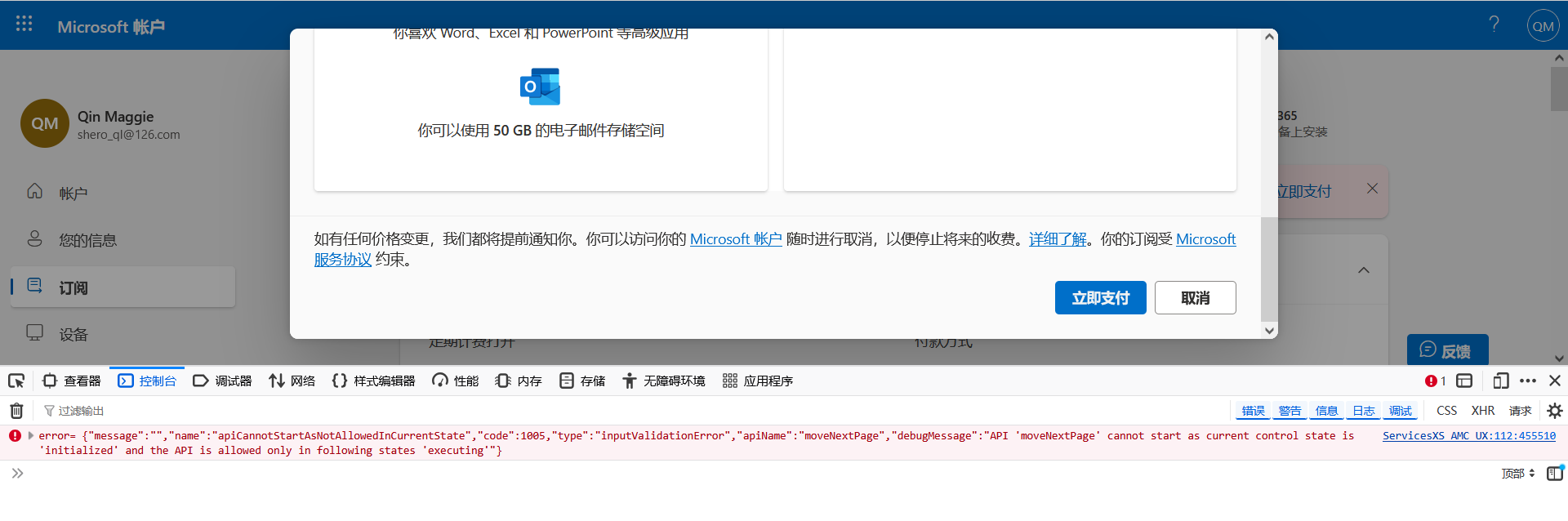Click the Microsoft 帐户 header title
This screenshot has height=521, width=1568.
111,27
